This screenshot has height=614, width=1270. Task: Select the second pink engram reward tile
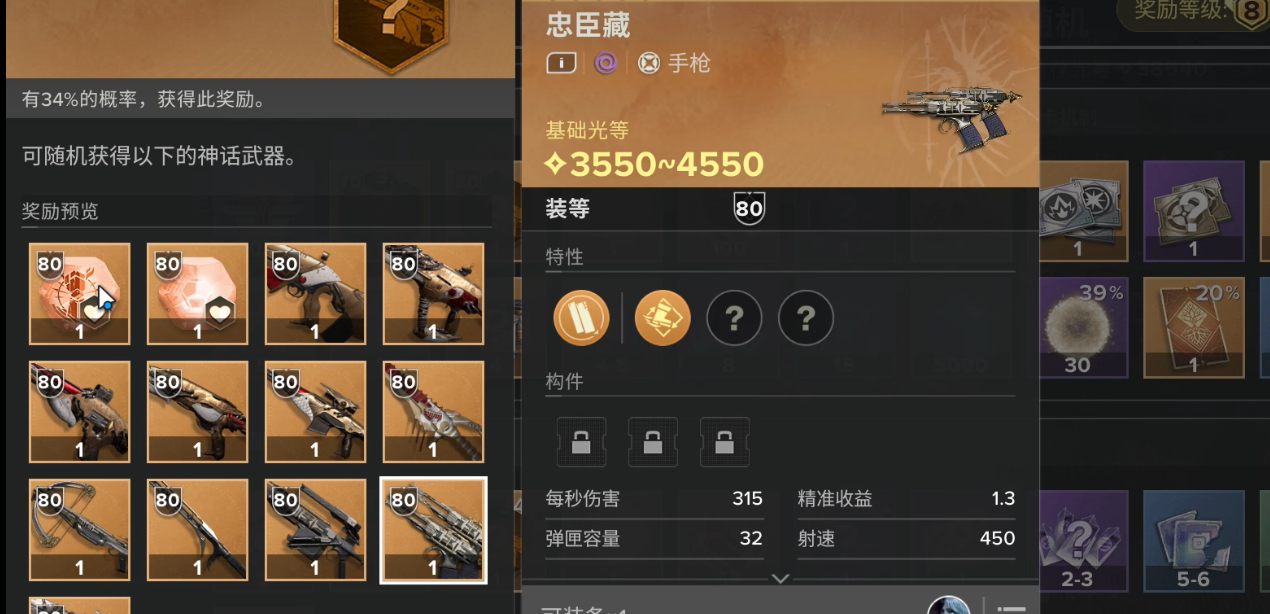pos(198,294)
